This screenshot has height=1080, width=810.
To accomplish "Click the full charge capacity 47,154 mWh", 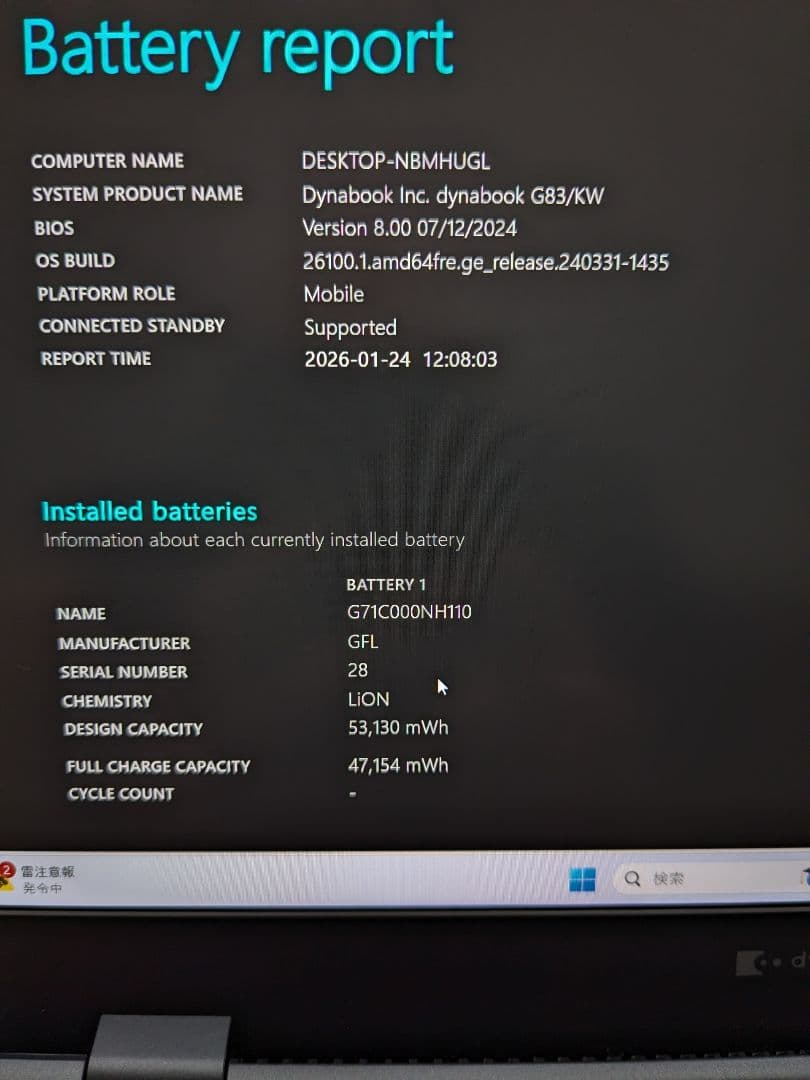I will click(x=397, y=765).
